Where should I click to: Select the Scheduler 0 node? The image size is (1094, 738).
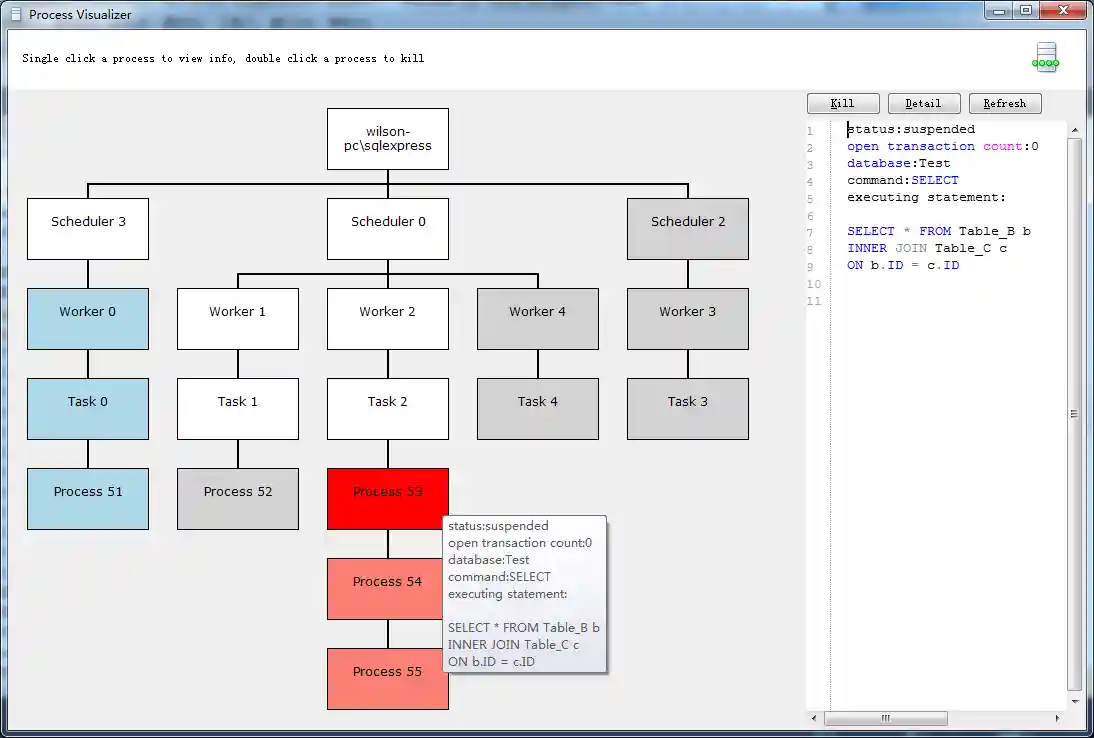[388, 229]
